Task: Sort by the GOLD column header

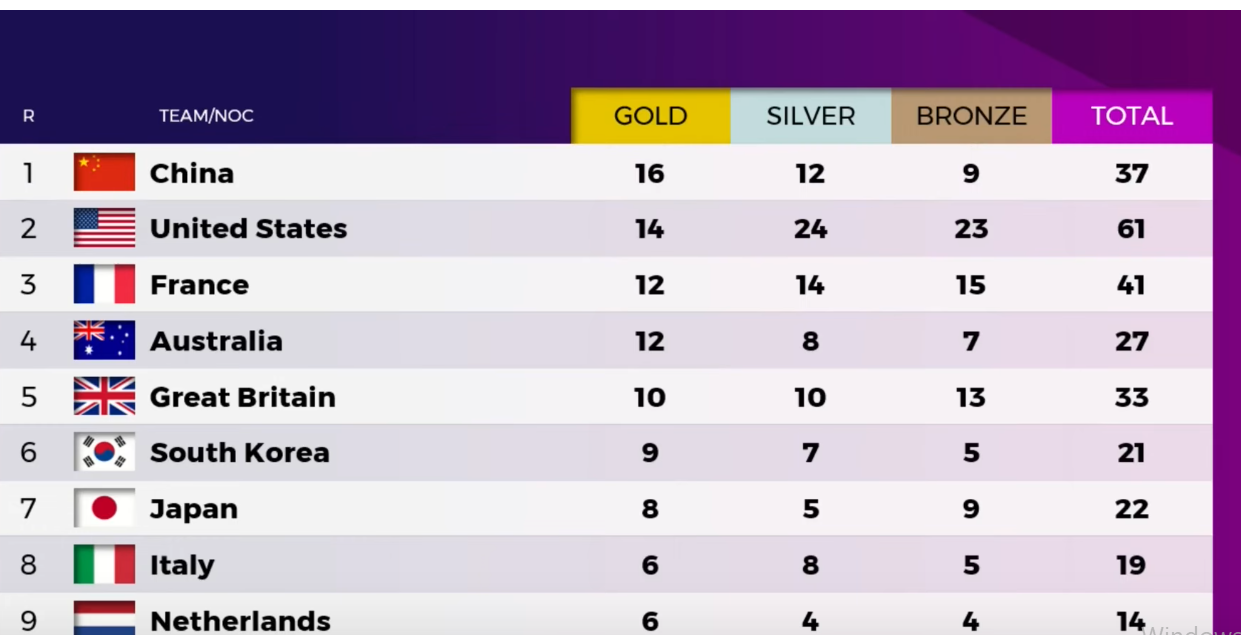Action: 651,116
